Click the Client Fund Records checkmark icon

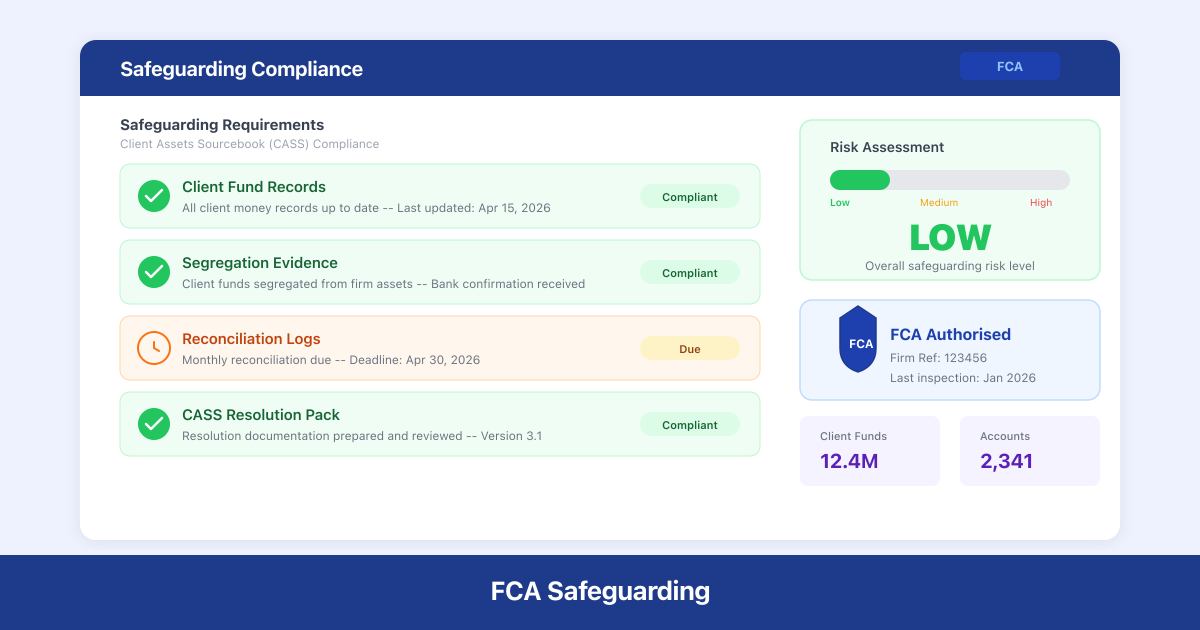154,196
